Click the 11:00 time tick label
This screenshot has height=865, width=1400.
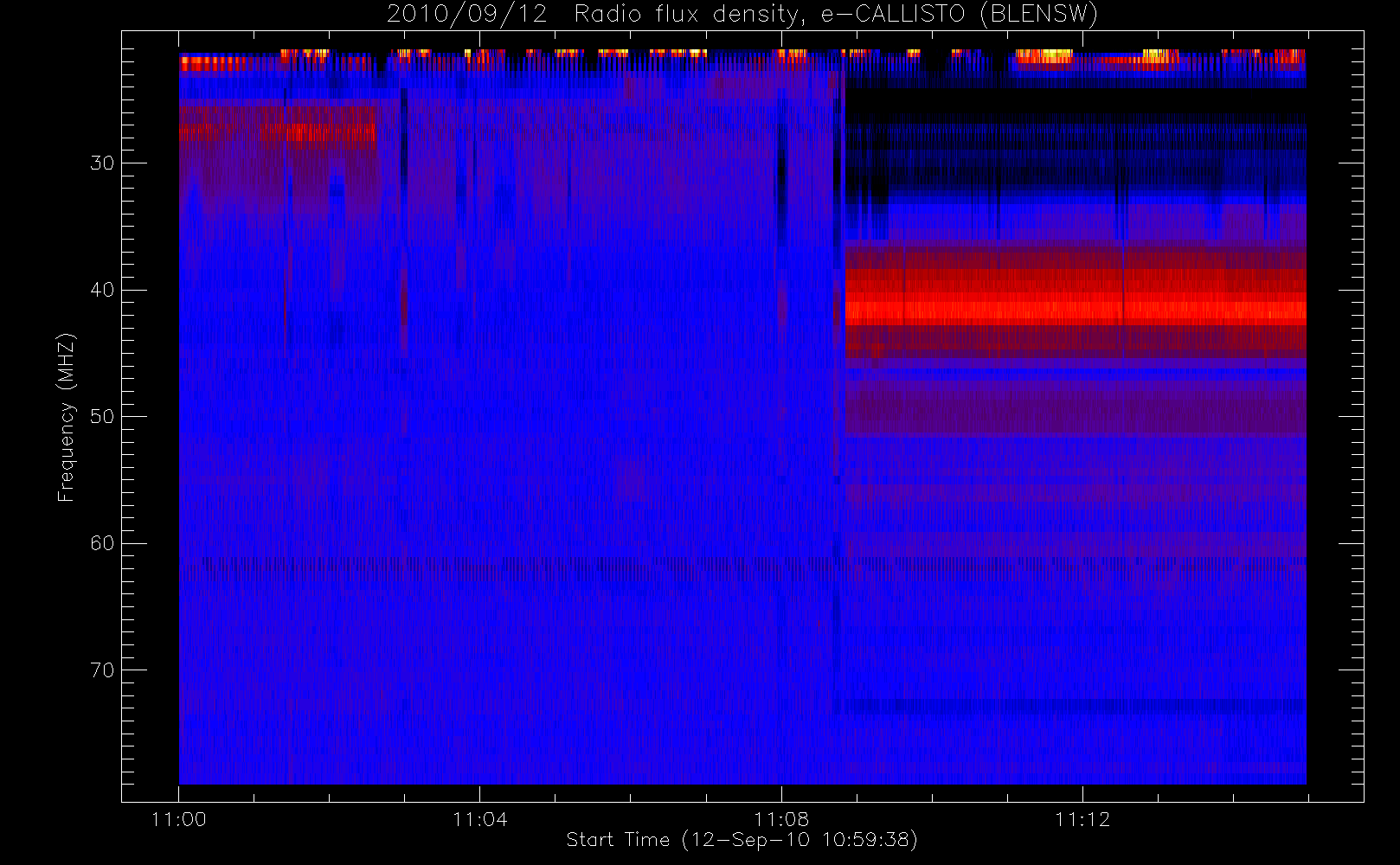pos(179,819)
